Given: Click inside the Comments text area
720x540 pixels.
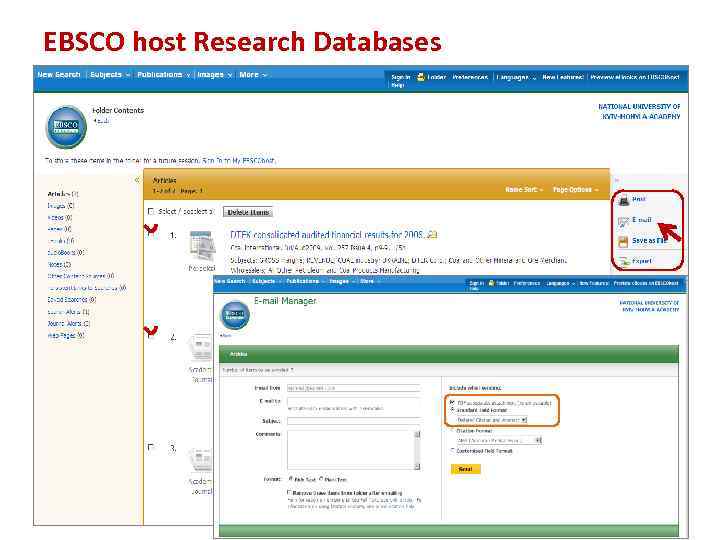Looking at the screenshot, I should click(x=350, y=450).
